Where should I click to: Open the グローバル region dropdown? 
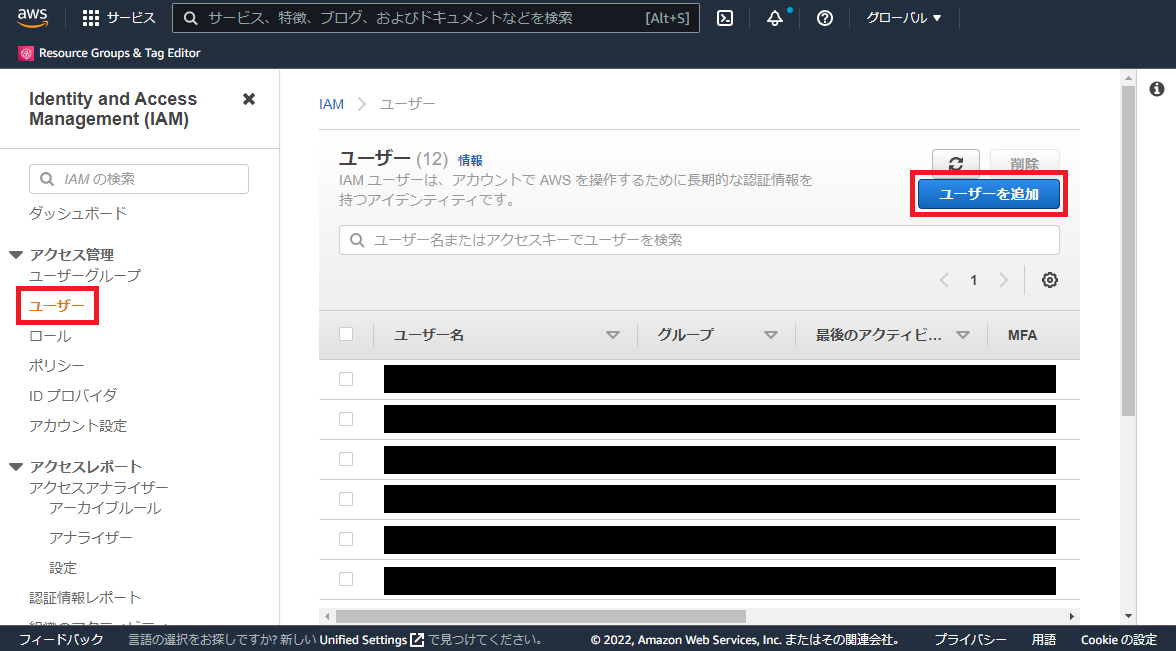[x=903, y=18]
